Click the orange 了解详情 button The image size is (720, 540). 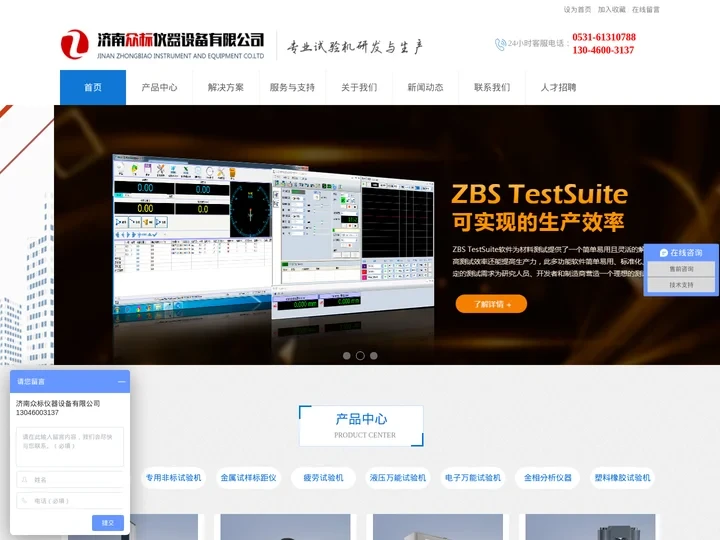491,304
